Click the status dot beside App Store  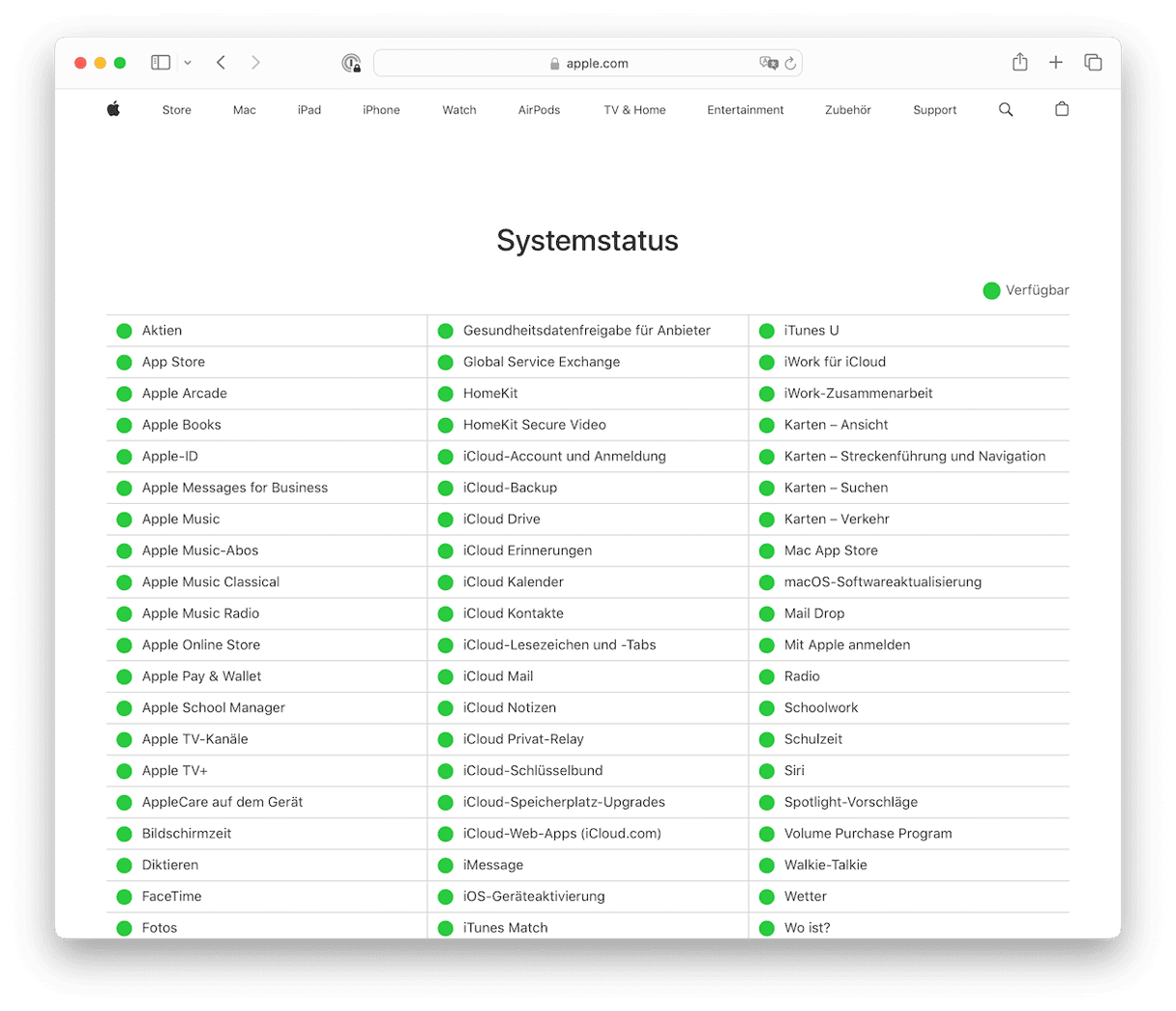coord(124,363)
